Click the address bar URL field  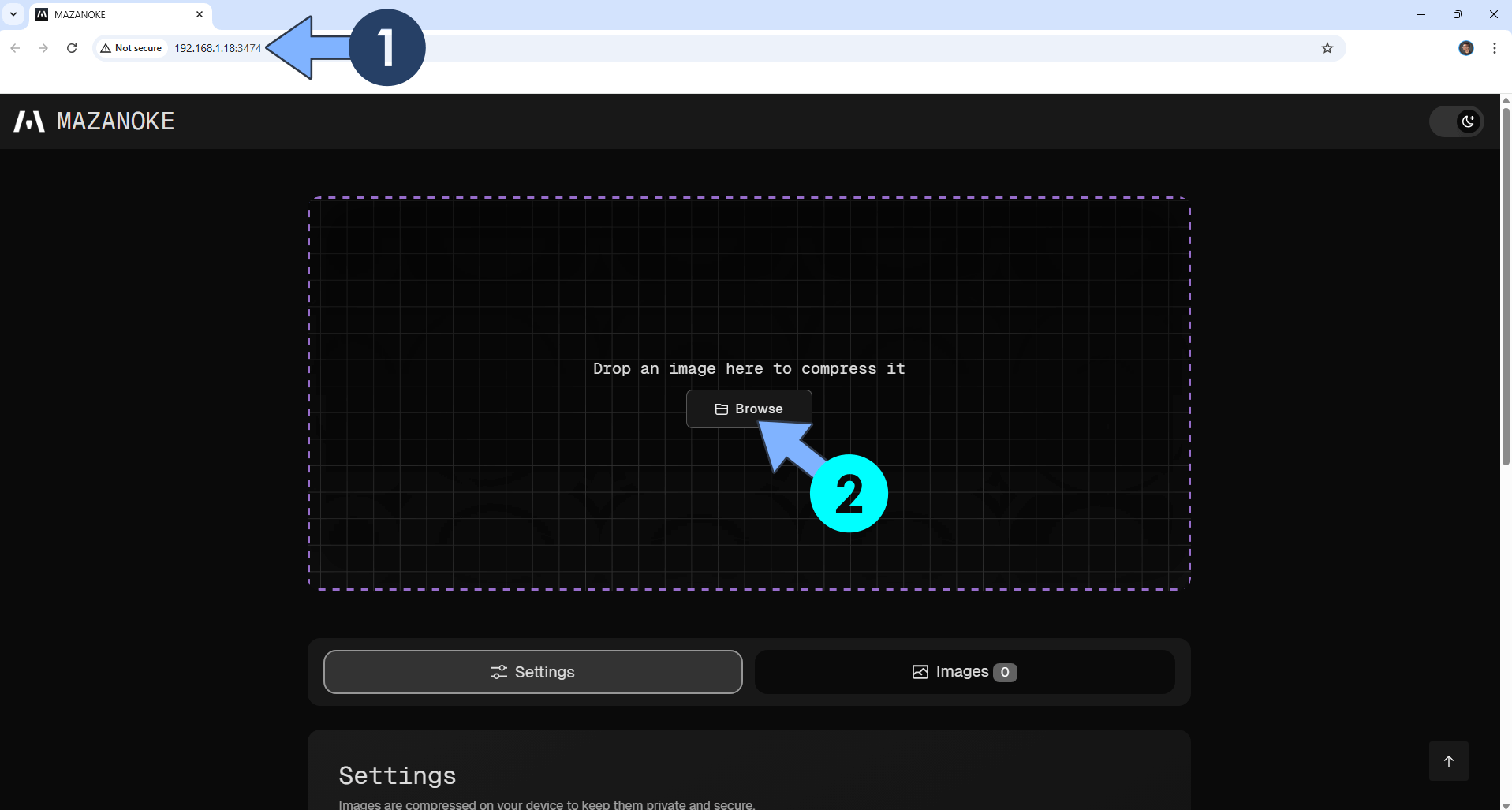pos(719,48)
